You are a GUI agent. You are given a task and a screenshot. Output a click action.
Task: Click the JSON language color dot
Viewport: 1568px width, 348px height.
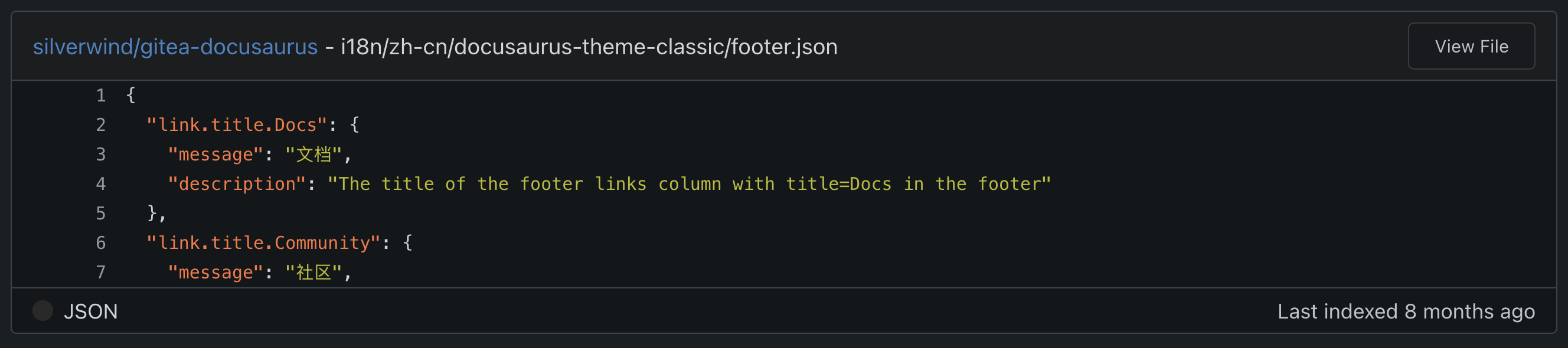click(x=43, y=311)
